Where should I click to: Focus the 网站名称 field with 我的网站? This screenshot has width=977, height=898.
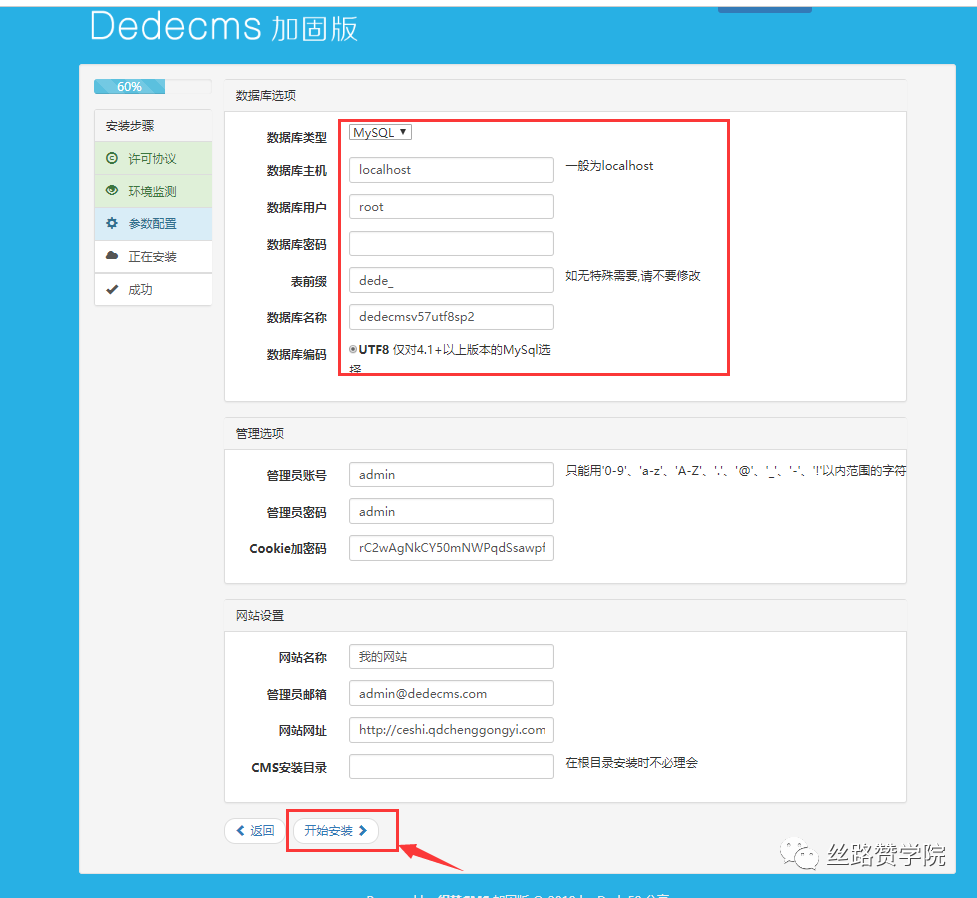point(451,656)
